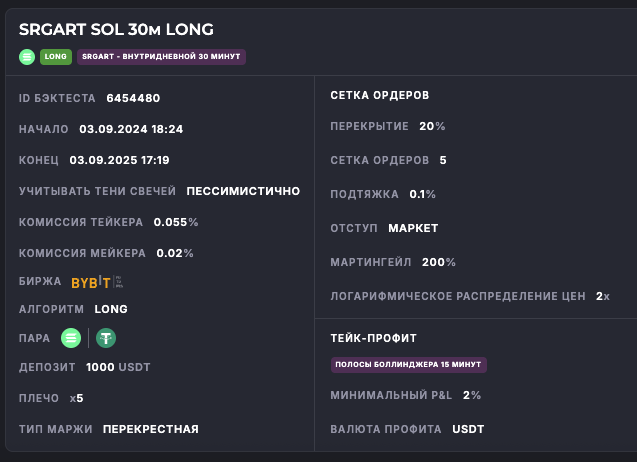The width and height of the screenshot is (637, 462).
Task: Click the maker commission 0.02% value
Action: pos(174,253)
